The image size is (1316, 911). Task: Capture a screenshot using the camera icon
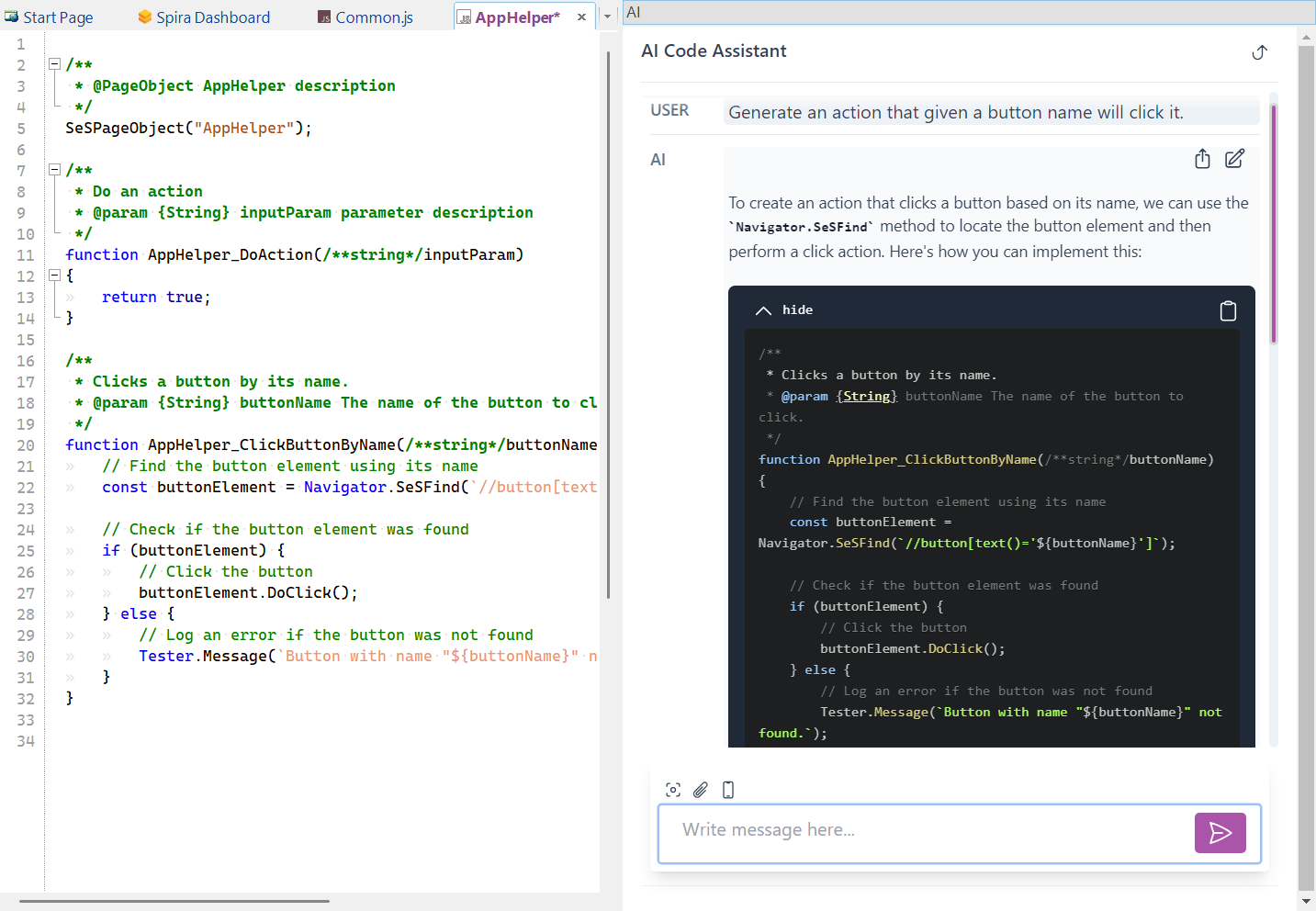tap(673, 790)
